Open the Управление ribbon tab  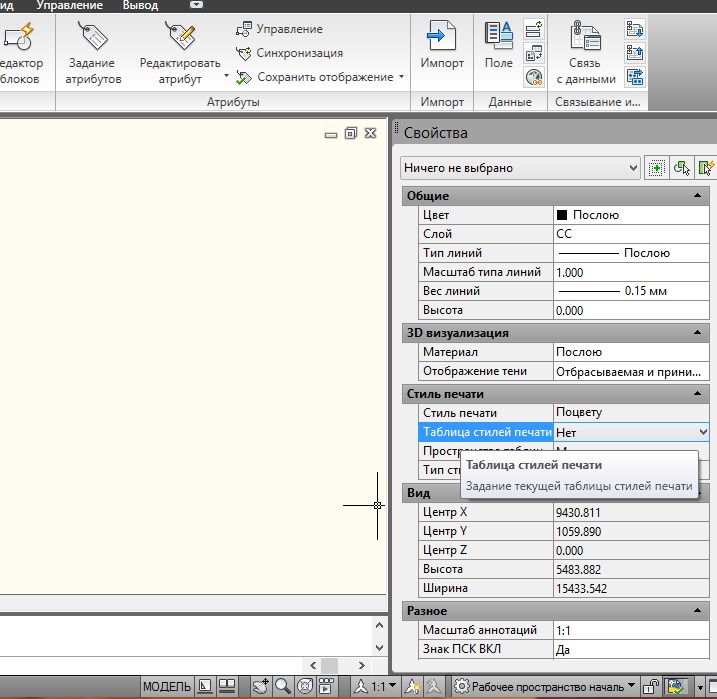point(70,5)
